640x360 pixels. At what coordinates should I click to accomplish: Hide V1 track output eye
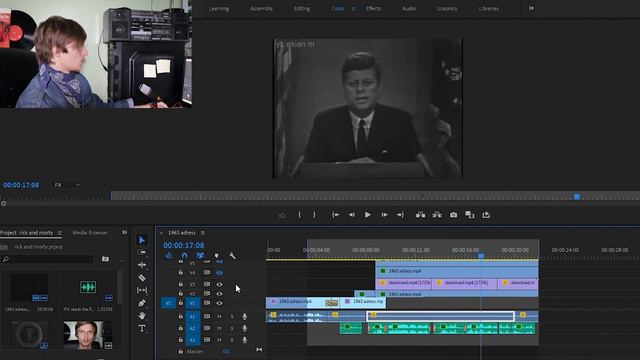tap(219, 303)
